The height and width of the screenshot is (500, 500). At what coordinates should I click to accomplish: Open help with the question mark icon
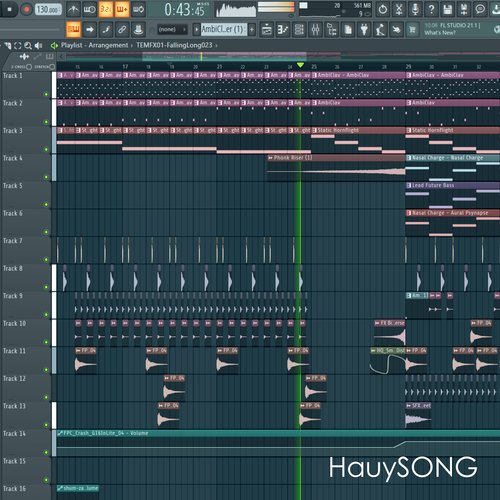click(431, 9)
